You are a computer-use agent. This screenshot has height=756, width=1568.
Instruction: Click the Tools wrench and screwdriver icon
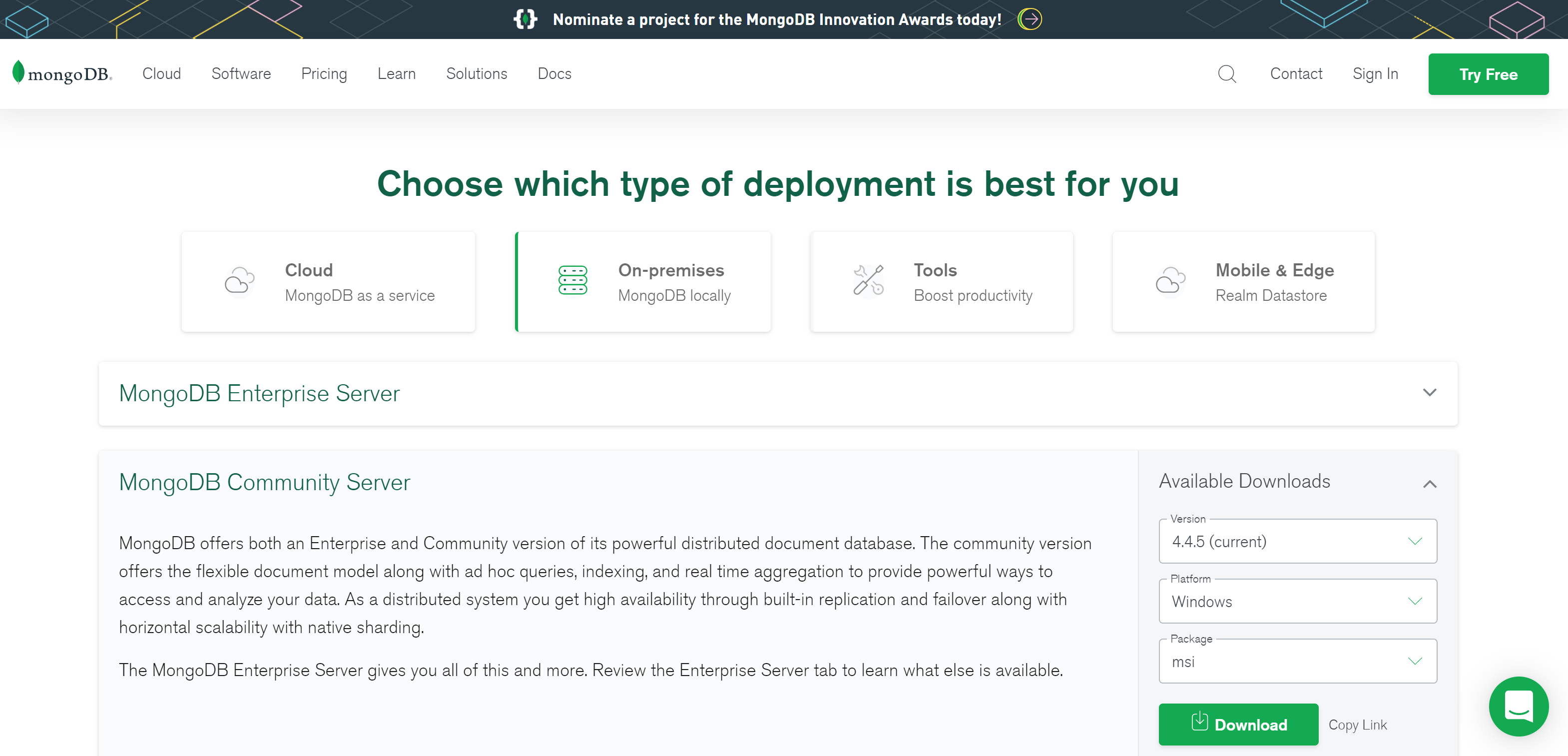[x=868, y=281]
